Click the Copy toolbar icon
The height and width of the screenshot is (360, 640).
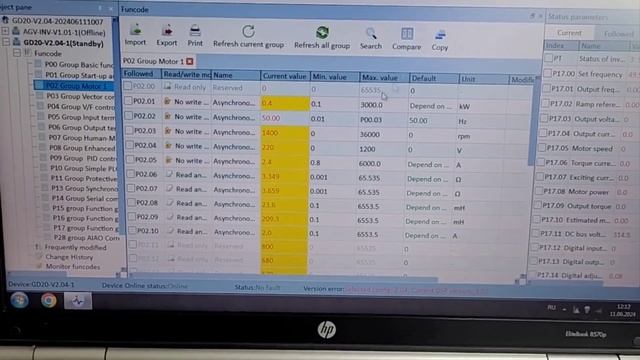pos(440,35)
